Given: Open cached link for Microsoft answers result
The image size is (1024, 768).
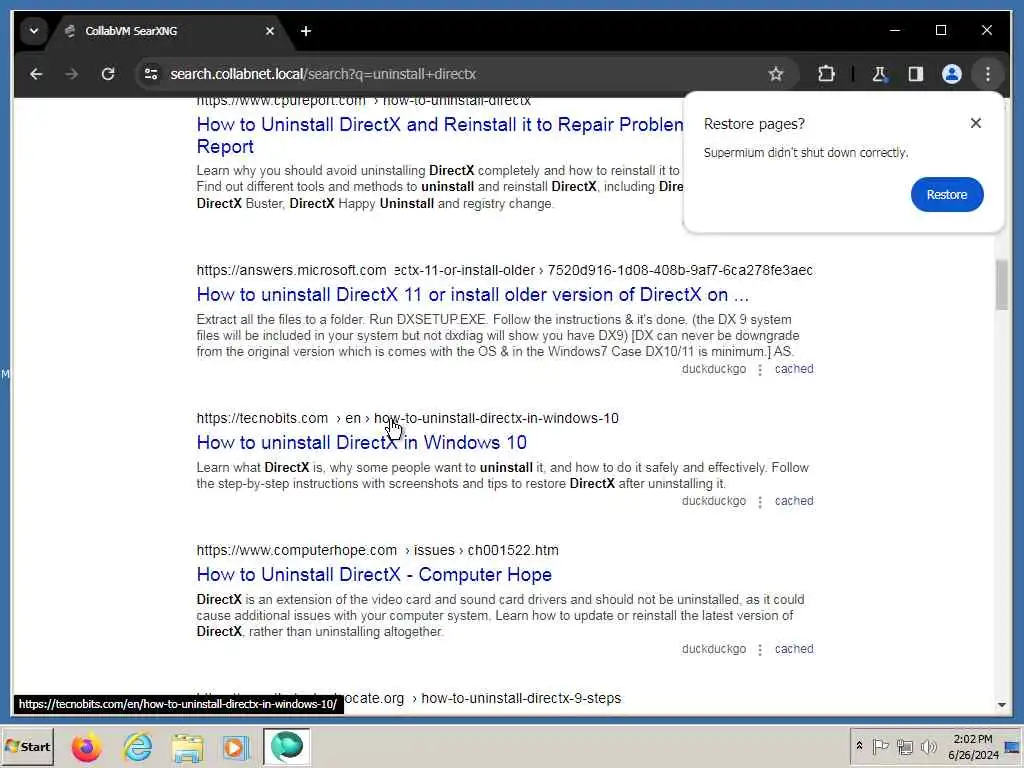Looking at the screenshot, I should 794,369.
